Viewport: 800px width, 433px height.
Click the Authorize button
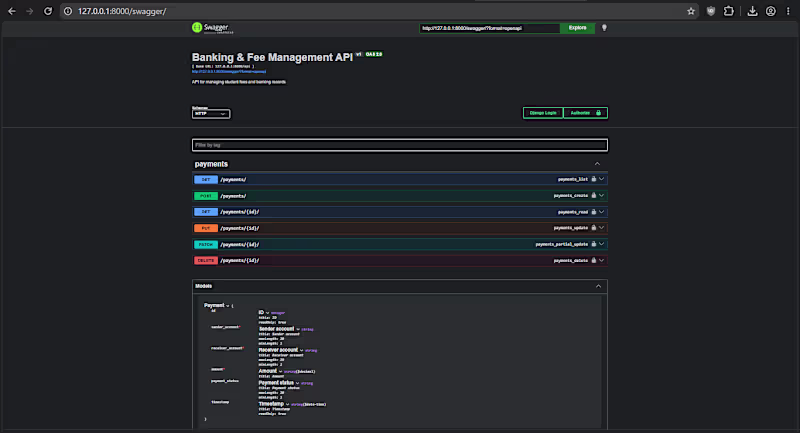[x=585, y=113]
